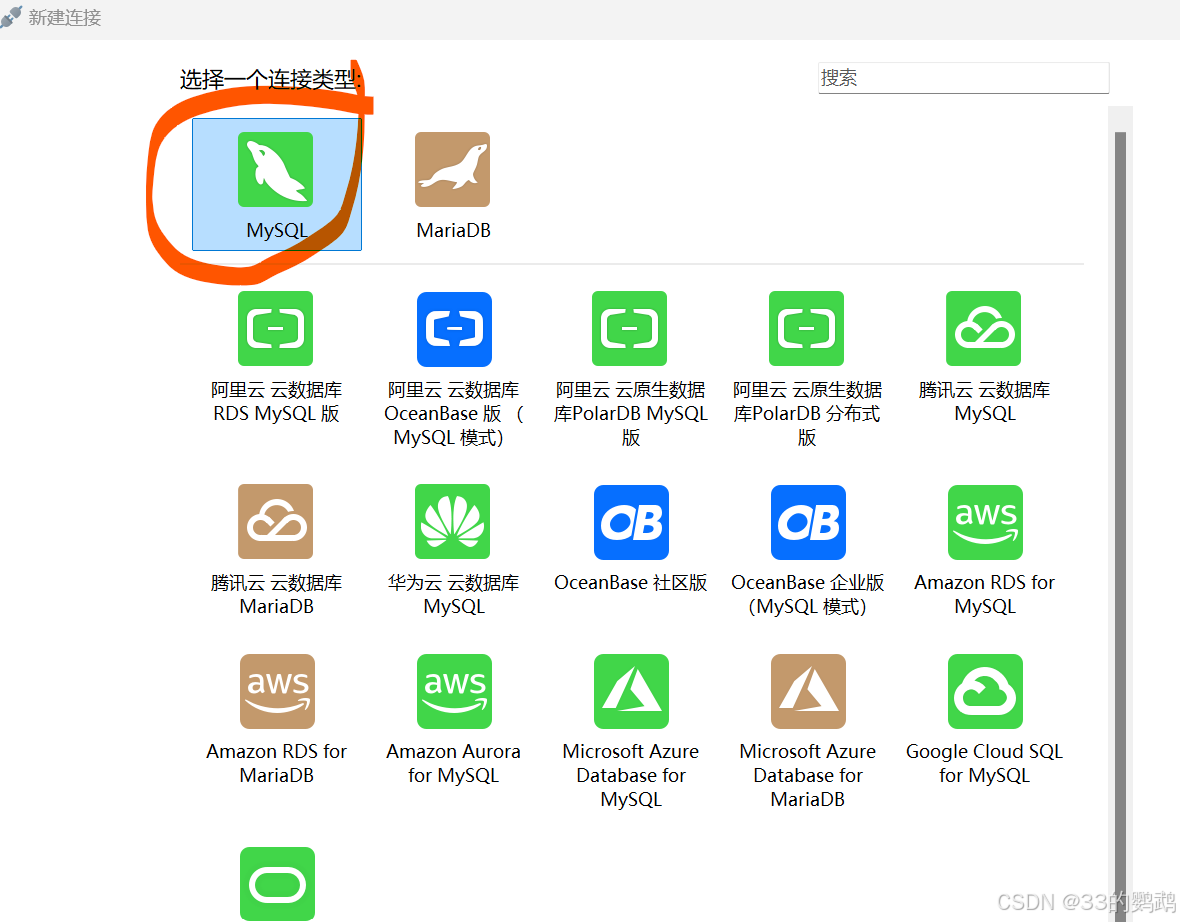The width and height of the screenshot is (1180, 922).
Task: Click the '华为云 云数据库 MySQL' label
Action: tap(453, 595)
